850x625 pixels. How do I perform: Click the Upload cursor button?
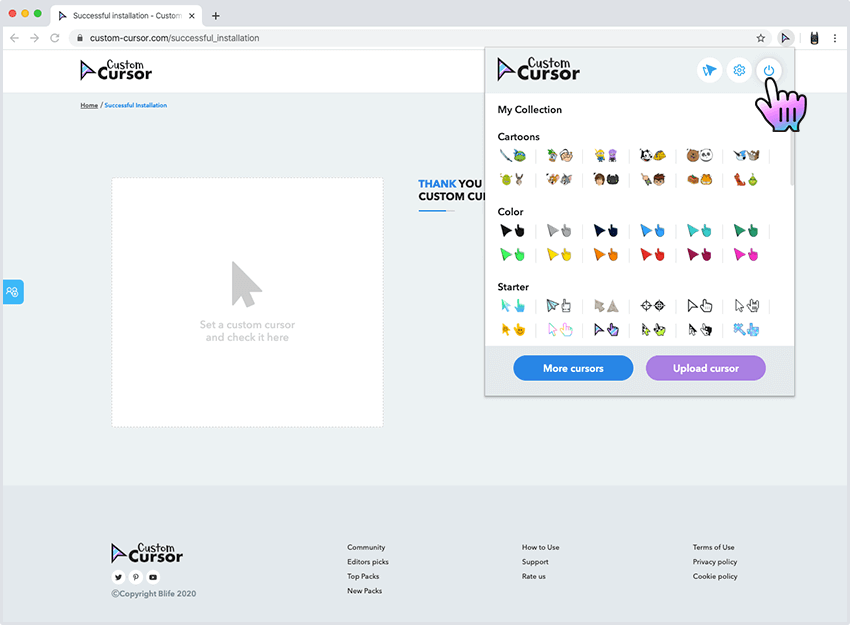point(706,368)
